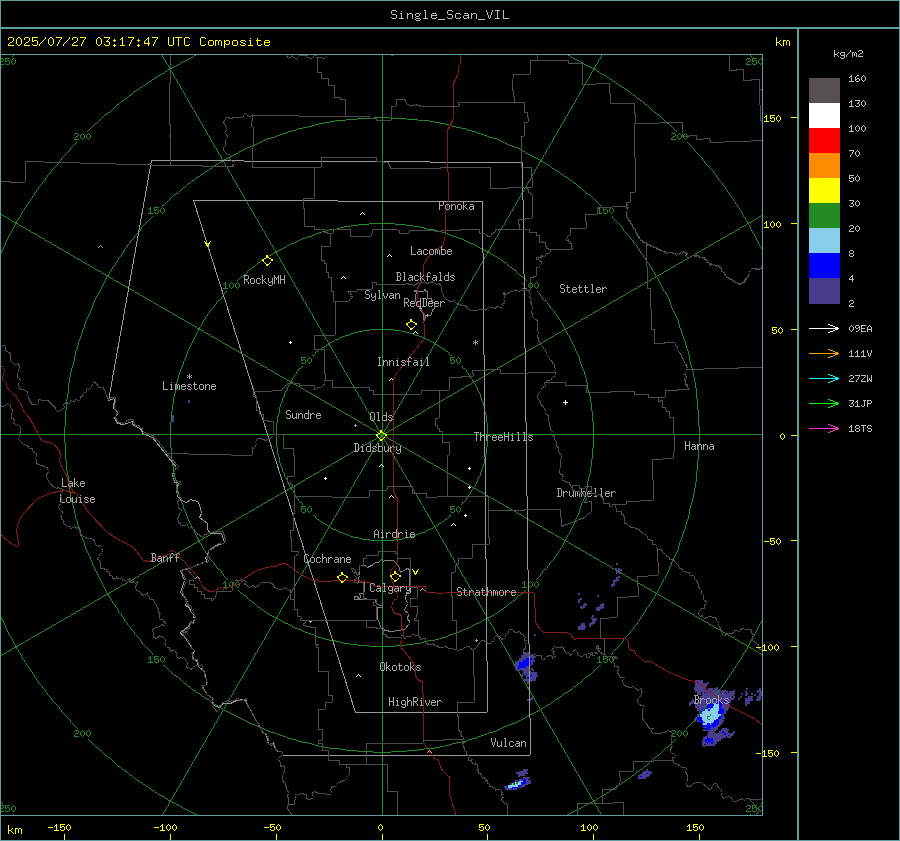Click the Olds label

point(381,417)
